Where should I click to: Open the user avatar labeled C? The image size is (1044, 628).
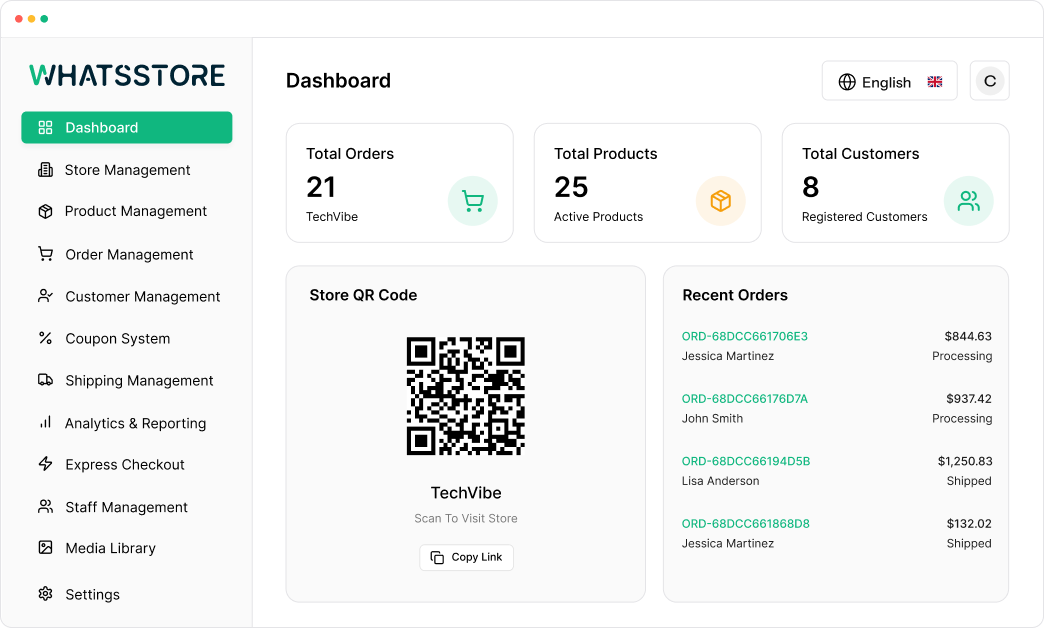pyautogui.click(x=990, y=81)
